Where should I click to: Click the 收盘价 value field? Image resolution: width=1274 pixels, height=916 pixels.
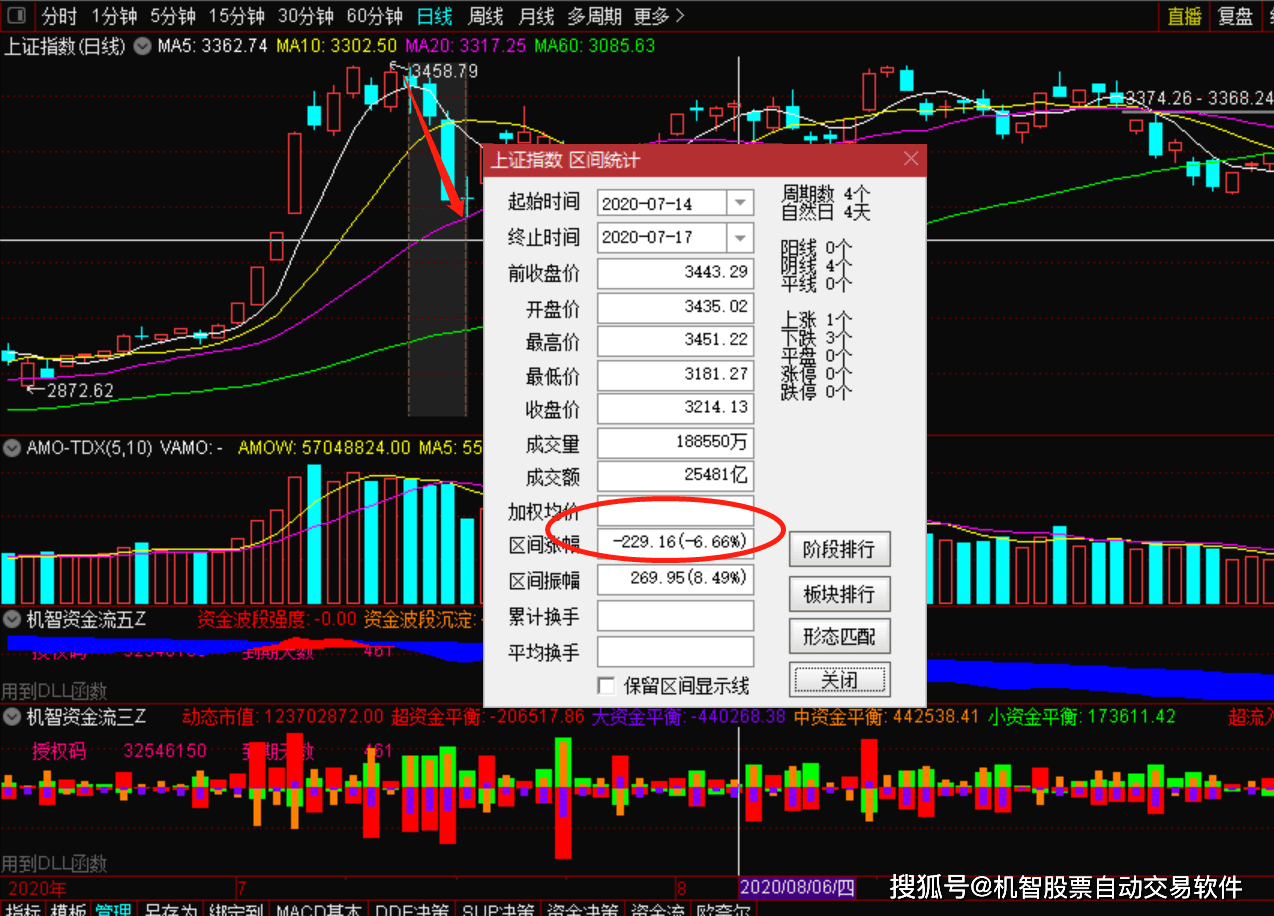click(676, 408)
